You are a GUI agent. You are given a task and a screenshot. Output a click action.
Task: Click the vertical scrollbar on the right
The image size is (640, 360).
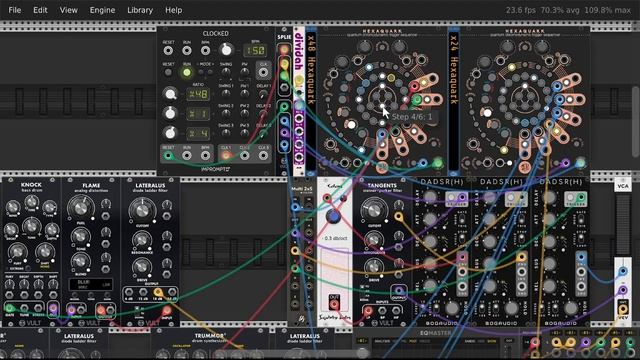click(x=636, y=121)
